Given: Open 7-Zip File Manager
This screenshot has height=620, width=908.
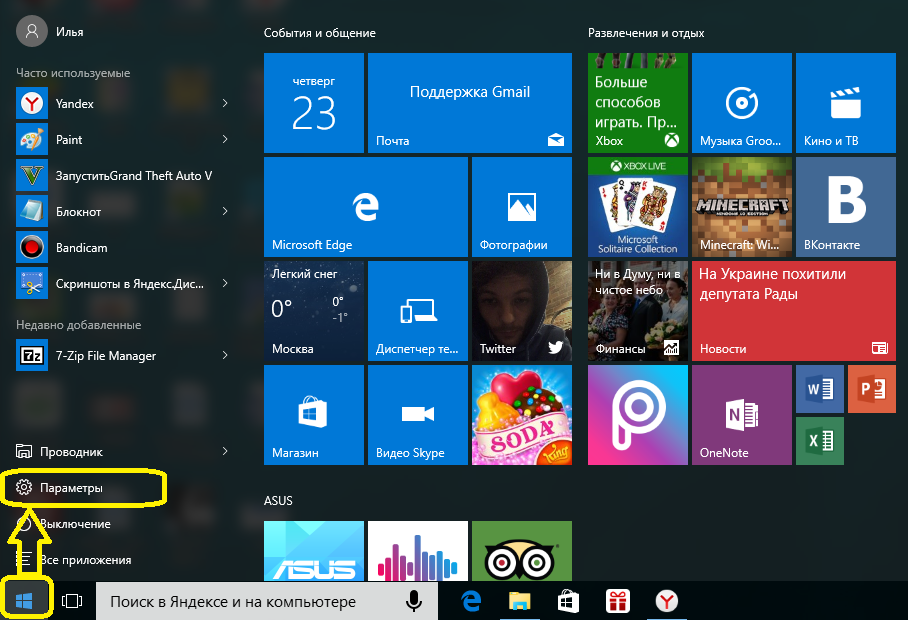Looking at the screenshot, I should click(x=122, y=355).
